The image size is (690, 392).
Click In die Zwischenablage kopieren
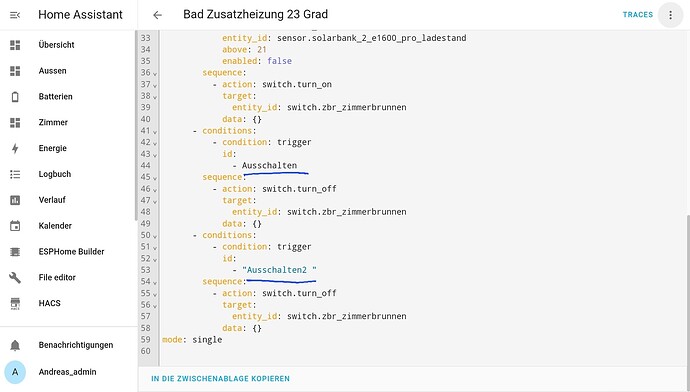pos(220,378)
